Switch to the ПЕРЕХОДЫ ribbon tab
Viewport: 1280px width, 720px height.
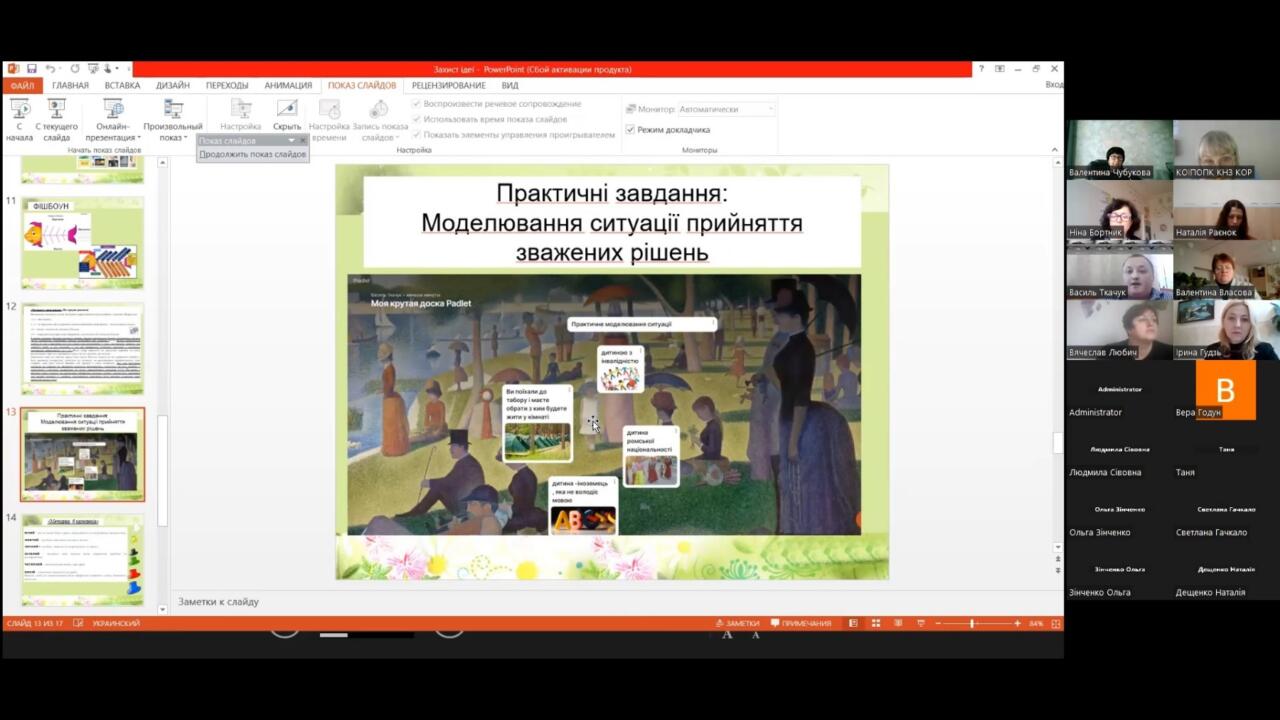click(227, 85)
